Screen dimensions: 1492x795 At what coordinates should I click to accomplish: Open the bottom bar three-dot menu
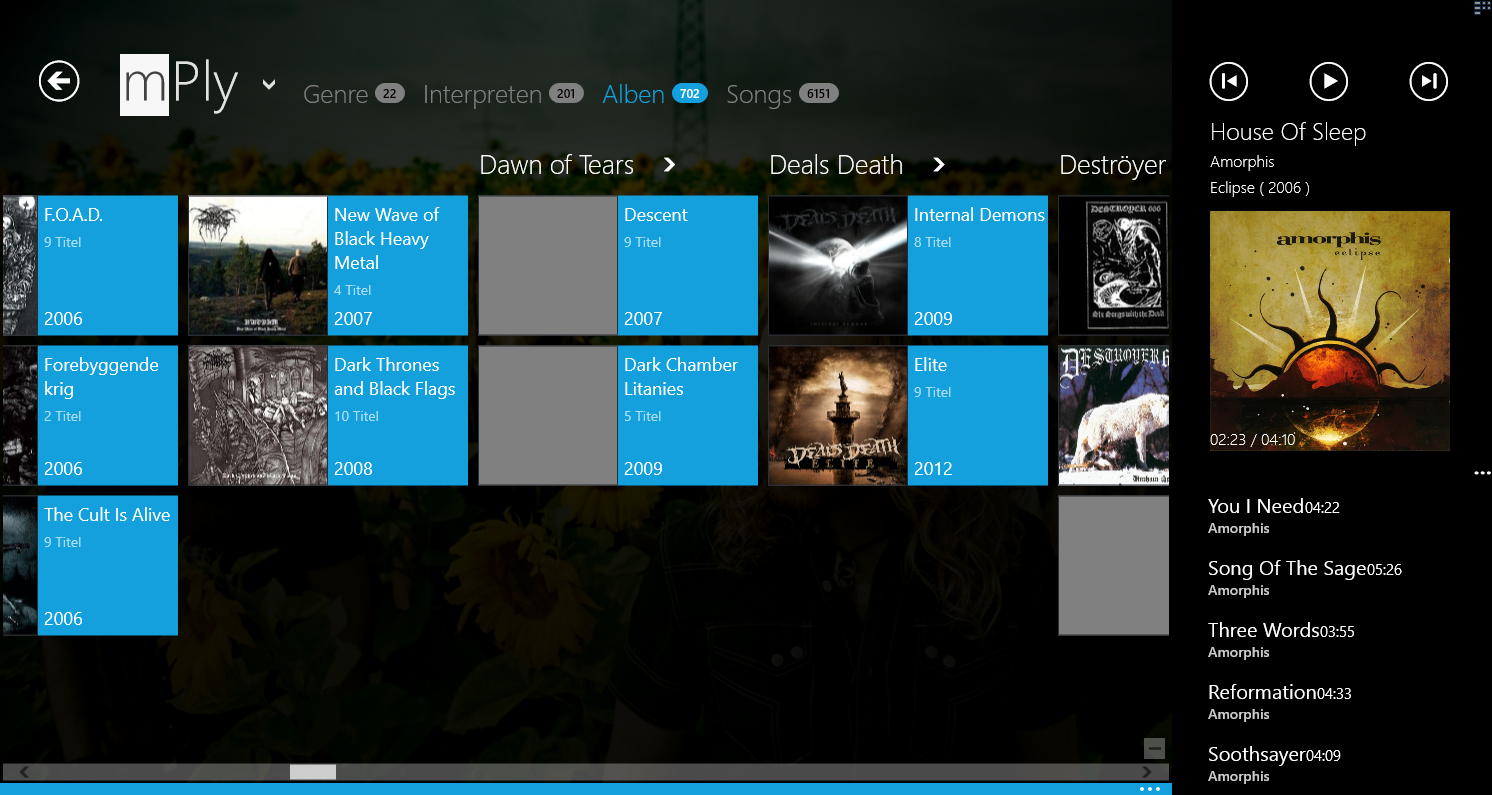(1149, 789)
